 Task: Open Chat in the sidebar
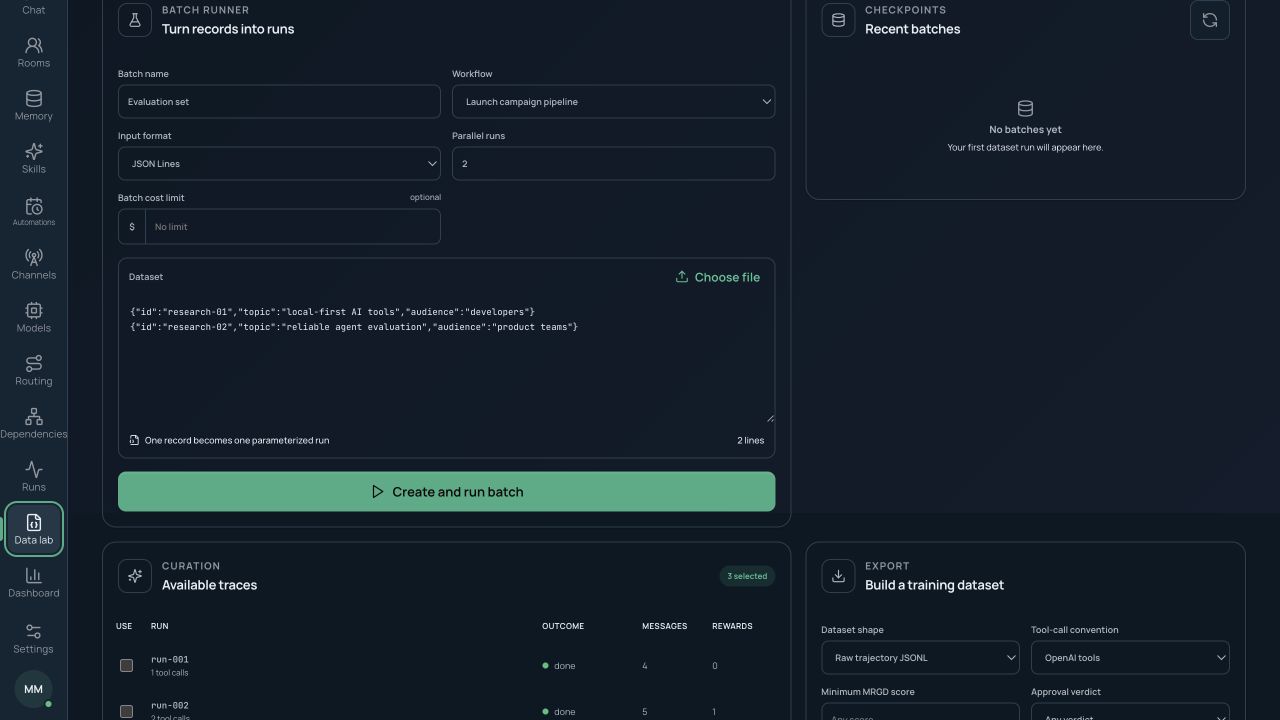[x=33, y=9]
